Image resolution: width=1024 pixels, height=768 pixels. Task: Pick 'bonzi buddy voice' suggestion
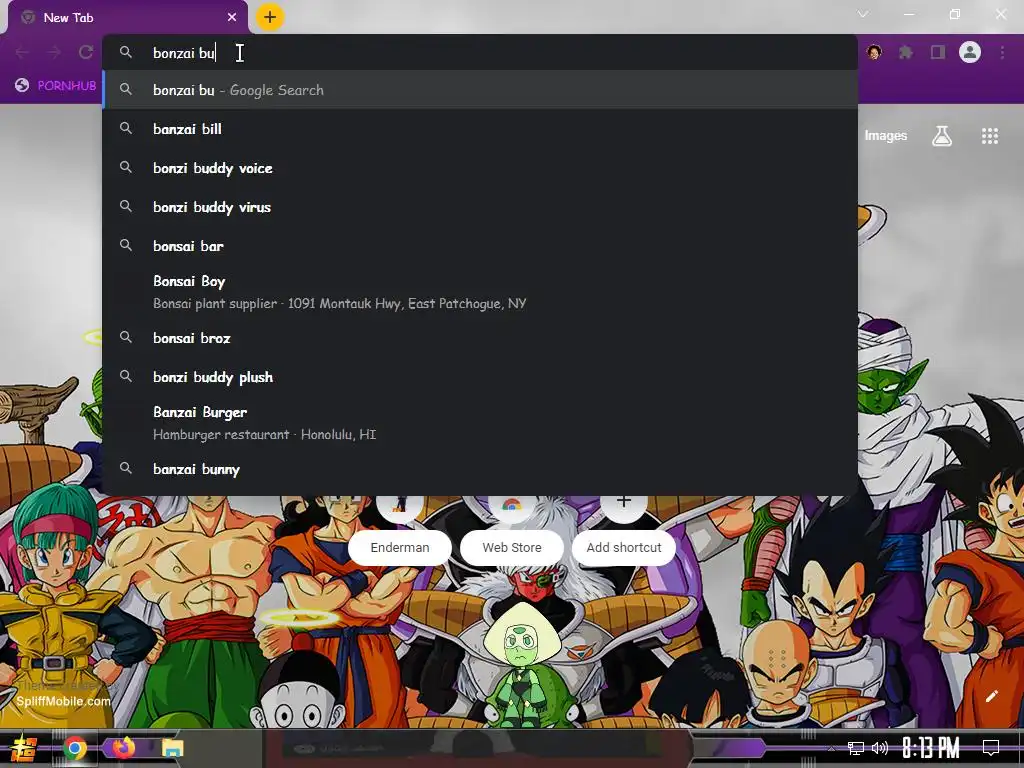pos(479,168)
